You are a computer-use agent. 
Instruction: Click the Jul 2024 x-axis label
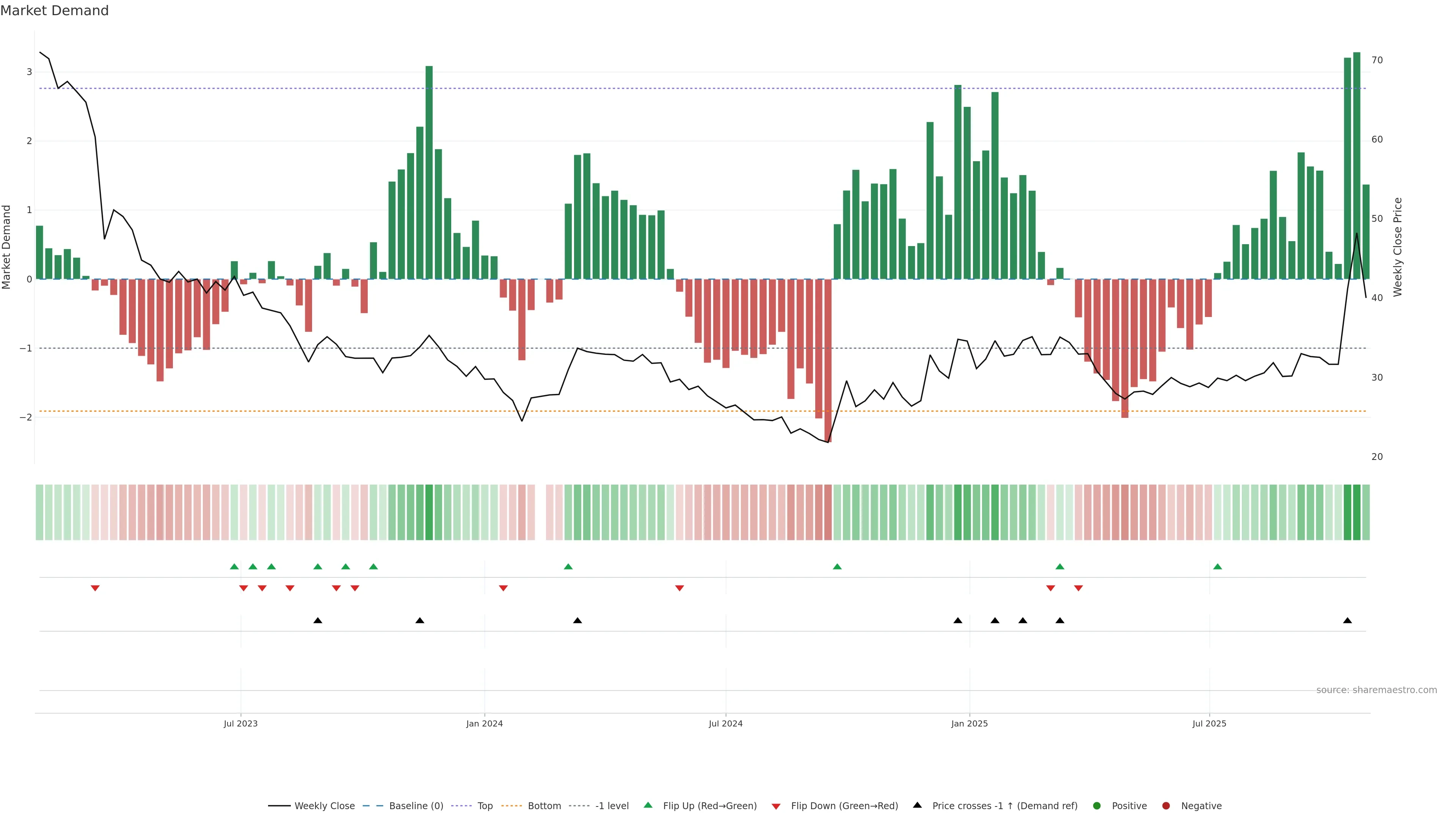[726, 723]
